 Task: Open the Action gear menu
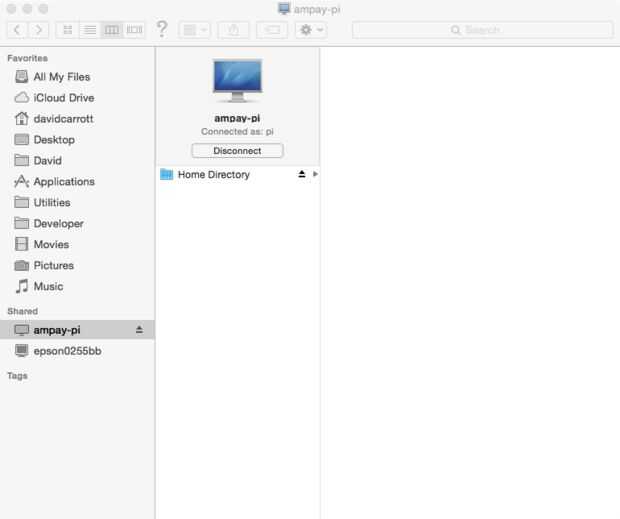(311, 30)
